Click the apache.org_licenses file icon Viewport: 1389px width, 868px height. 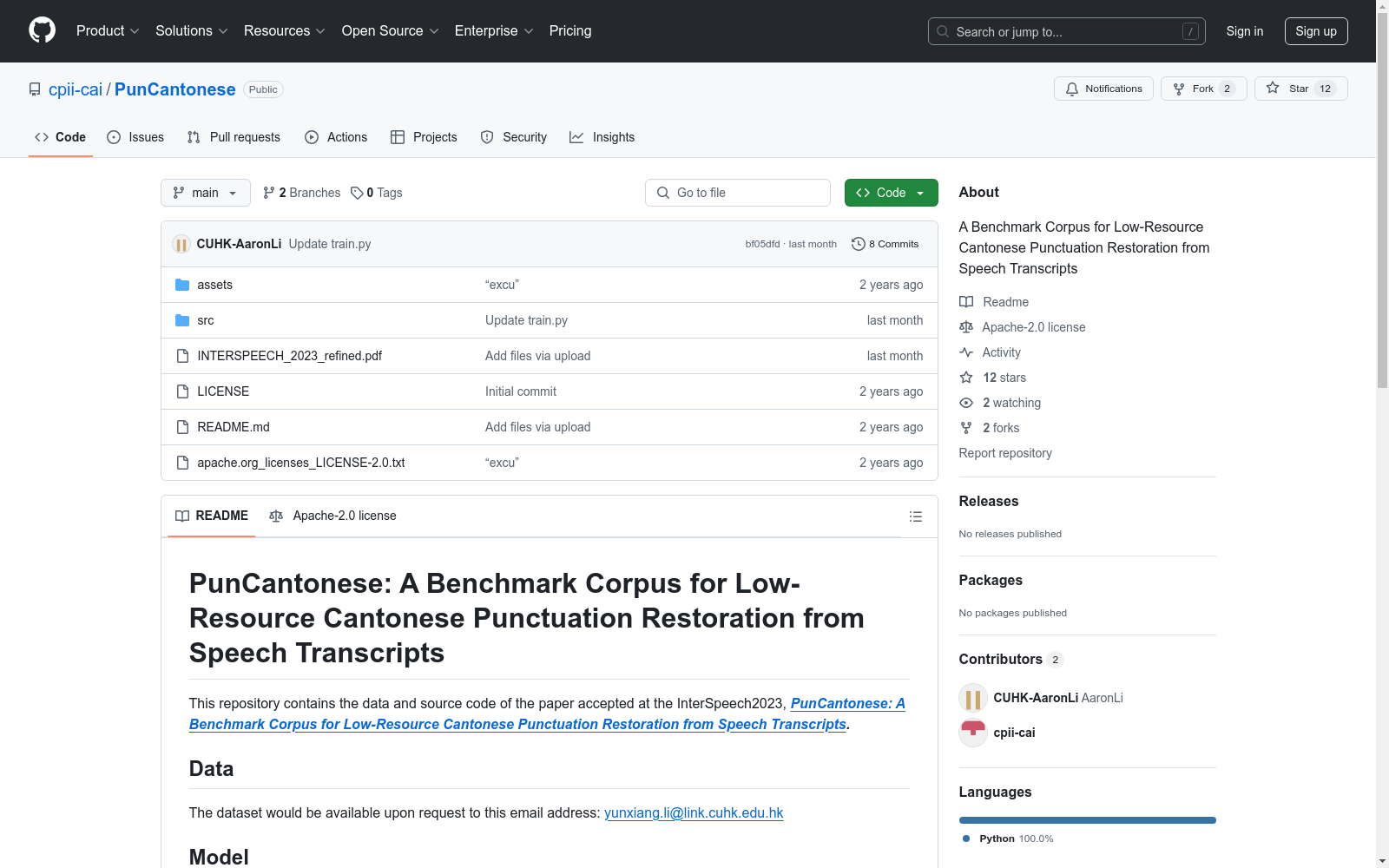coord(182,463)
